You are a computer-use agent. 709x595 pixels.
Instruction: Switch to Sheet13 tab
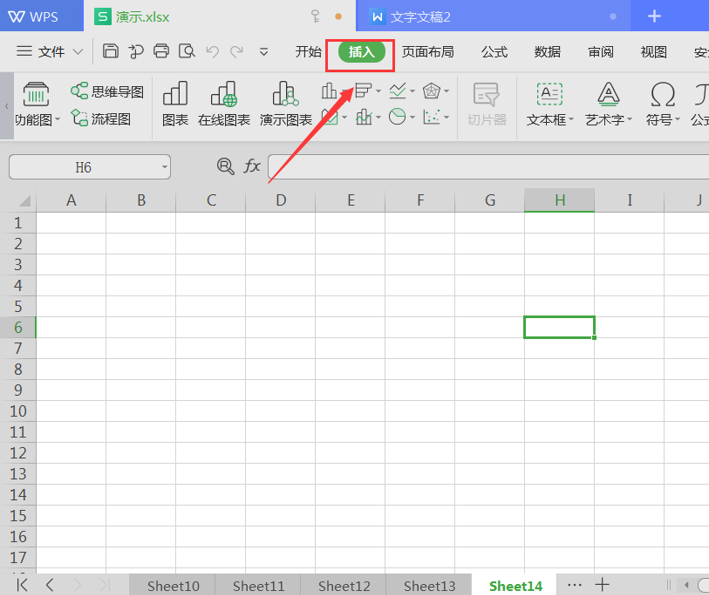tap(429, 586)
